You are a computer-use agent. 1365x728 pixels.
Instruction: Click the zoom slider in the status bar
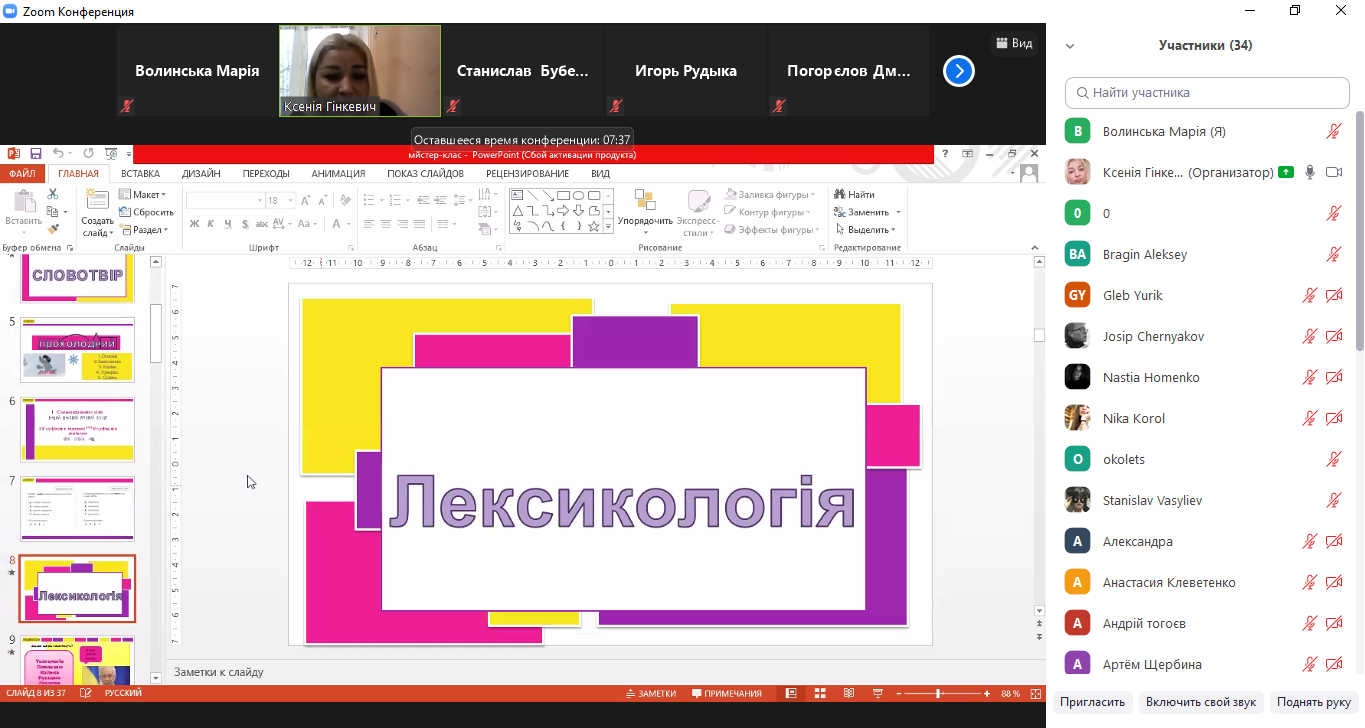coord(938,694)
